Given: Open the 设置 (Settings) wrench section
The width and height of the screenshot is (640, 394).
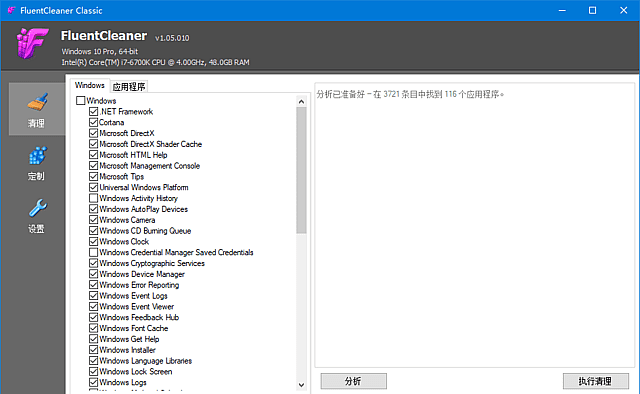Looking at the screenshot, I should [37, 216].
